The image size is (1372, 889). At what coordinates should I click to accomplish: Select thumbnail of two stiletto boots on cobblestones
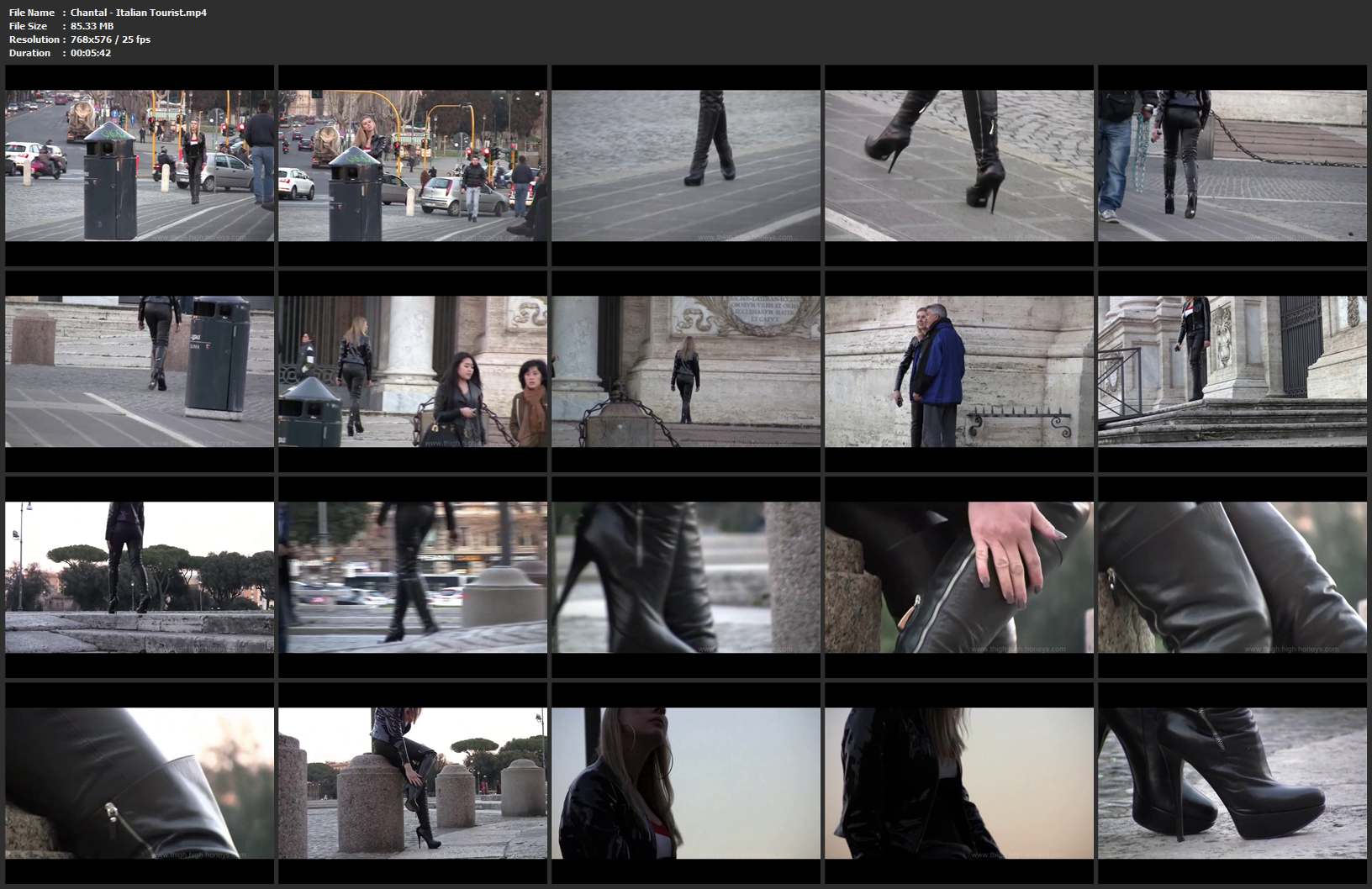[959, 166]
